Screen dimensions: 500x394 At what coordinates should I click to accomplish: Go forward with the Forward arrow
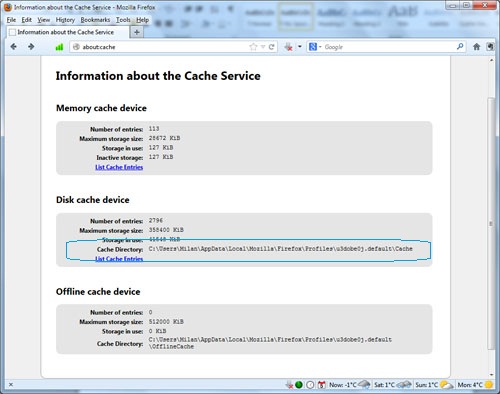click(31, 47)
